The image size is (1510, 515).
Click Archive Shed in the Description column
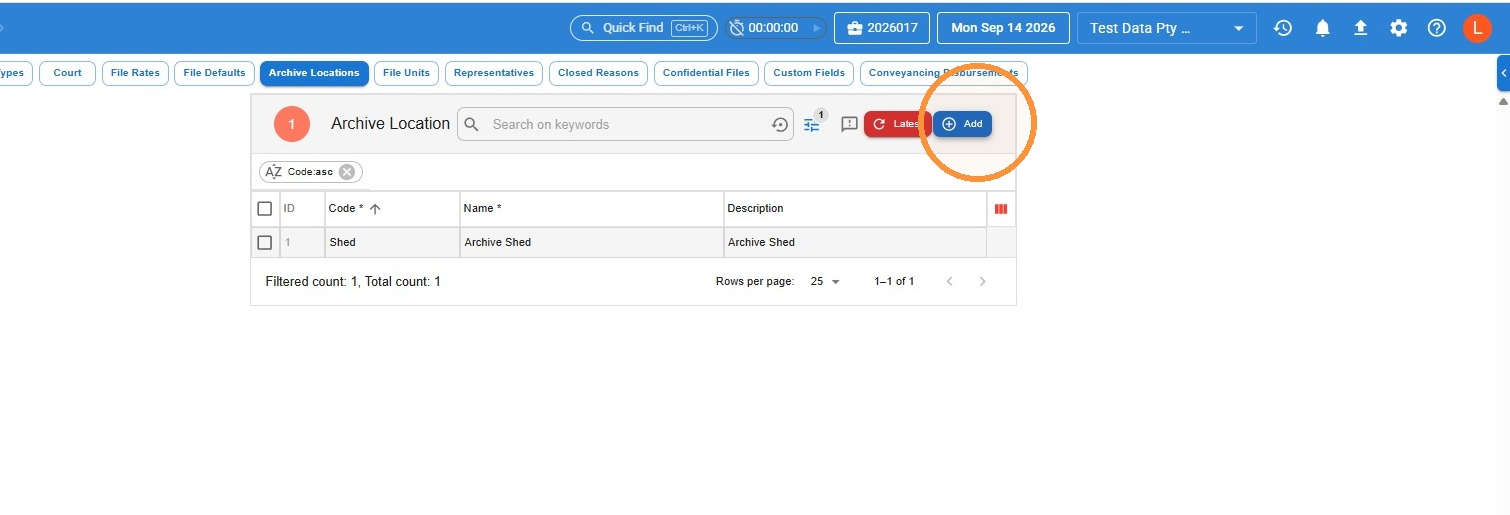click(855, 242)
